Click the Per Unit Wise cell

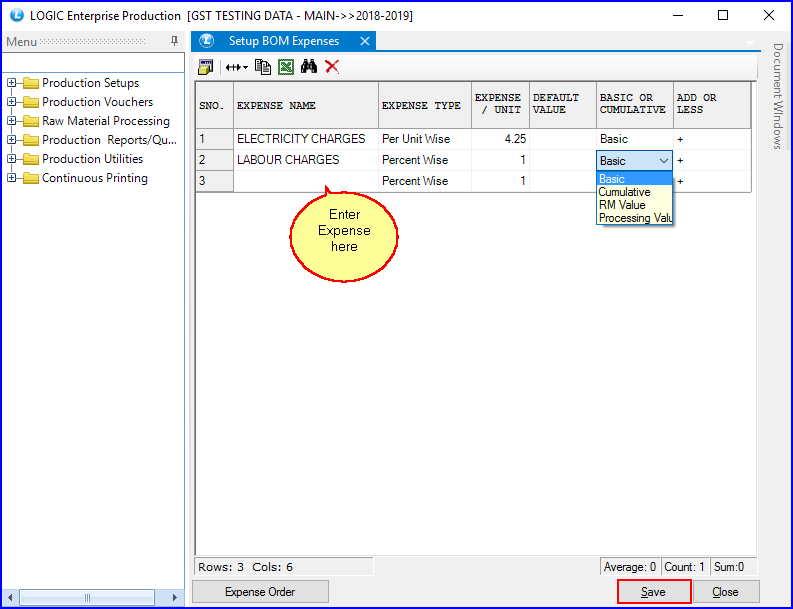pyautogui.click(x=425, y=139)
